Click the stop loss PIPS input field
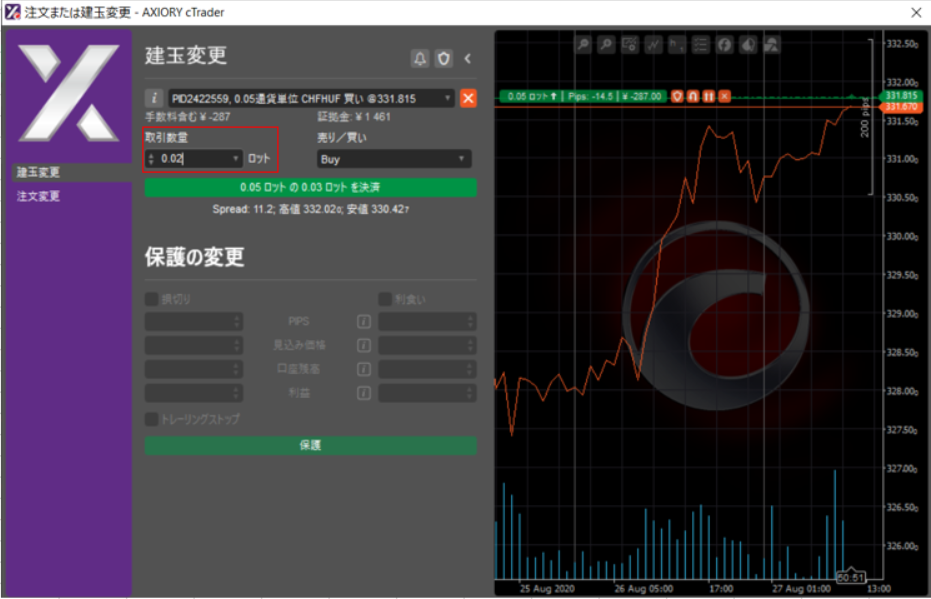The width and height of the screenshot is (931, 599). point(194,321)
